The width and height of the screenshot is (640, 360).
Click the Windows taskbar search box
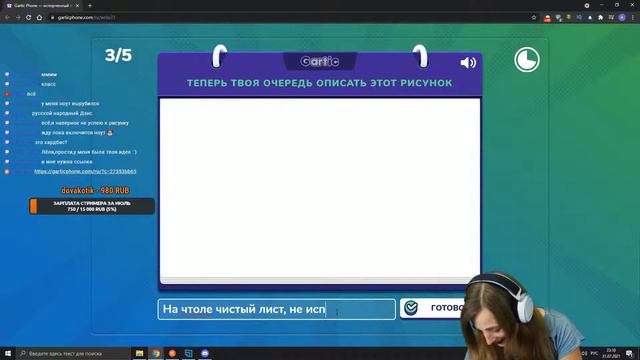pyautogui.click(x=73, y=353)
